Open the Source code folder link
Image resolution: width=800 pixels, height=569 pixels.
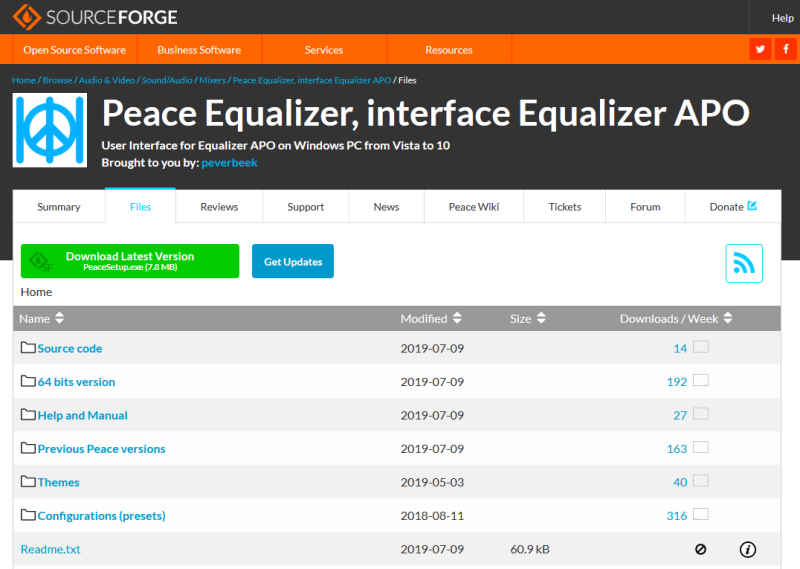click(70, 348)
